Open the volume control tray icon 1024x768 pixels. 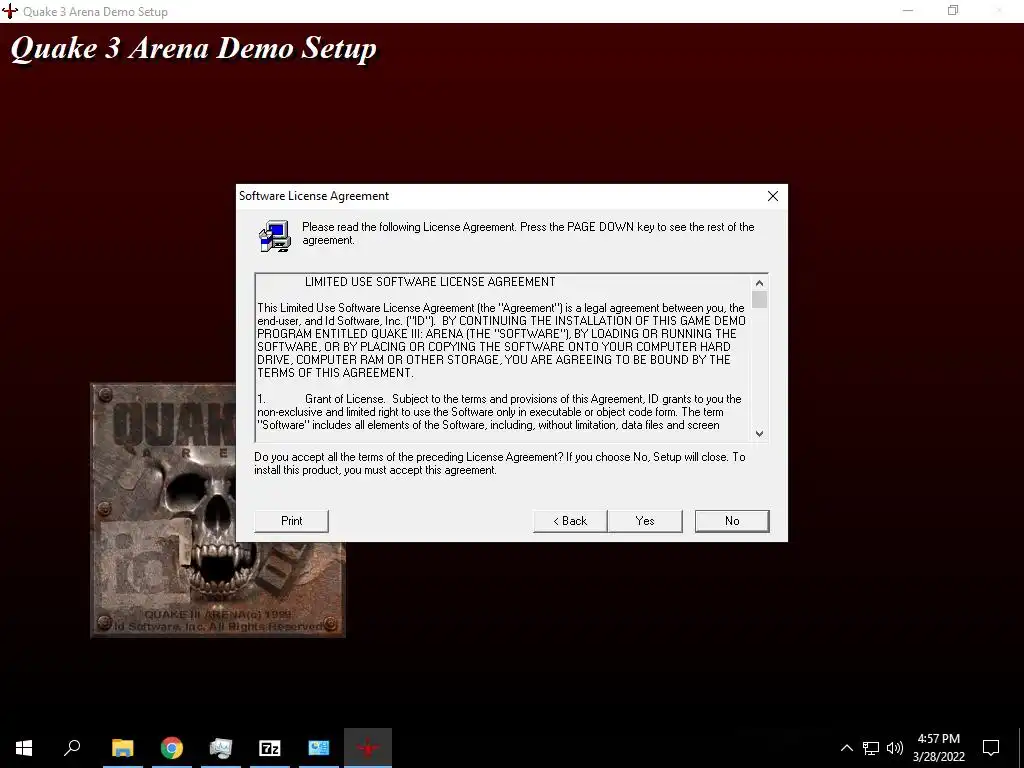click(x=895, y=748)
